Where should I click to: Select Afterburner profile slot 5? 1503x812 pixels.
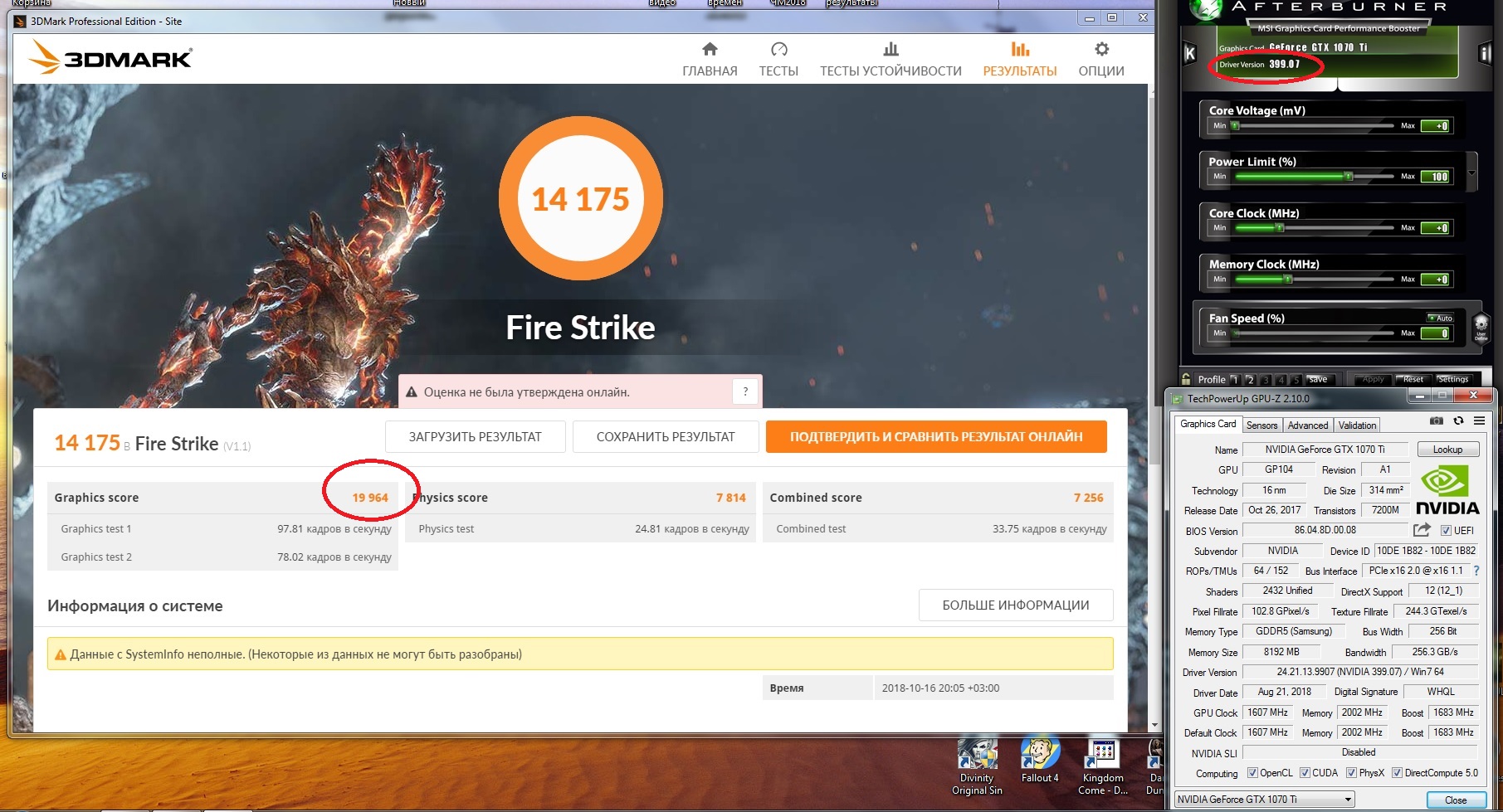1296,379
